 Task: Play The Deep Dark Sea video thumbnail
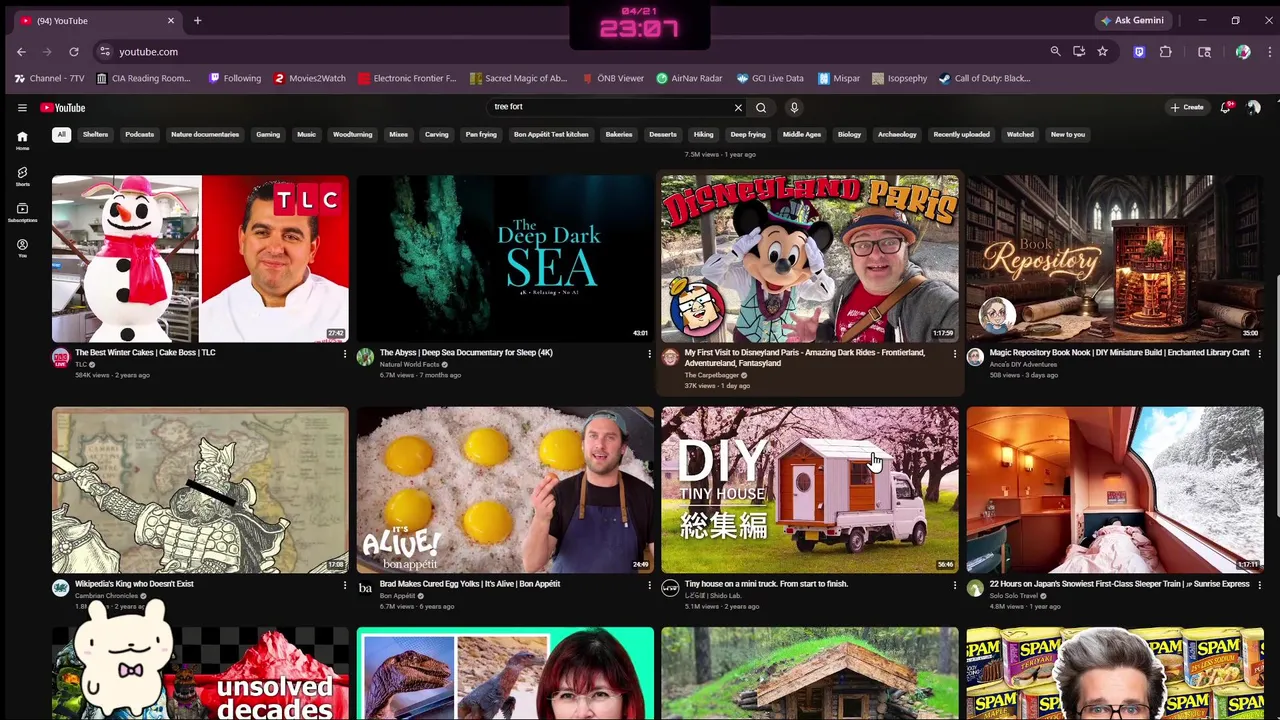click(505, 258)
